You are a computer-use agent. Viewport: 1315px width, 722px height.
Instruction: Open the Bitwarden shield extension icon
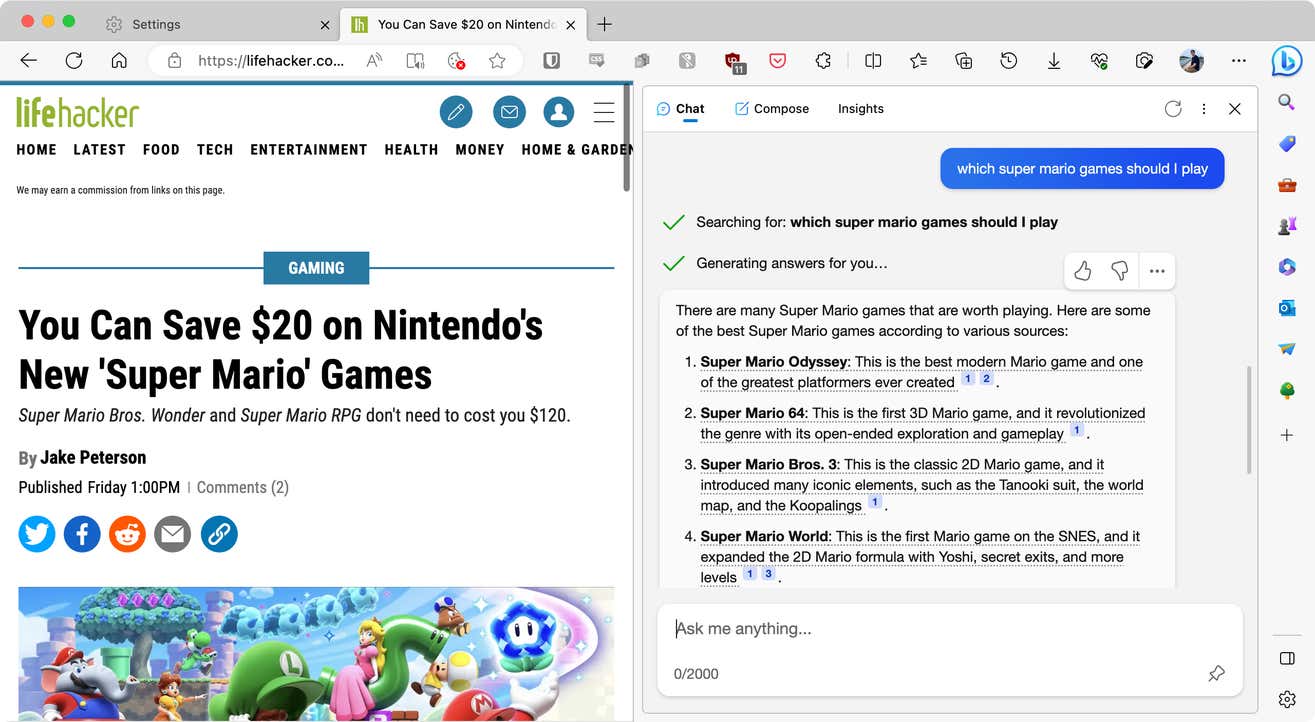551,61
